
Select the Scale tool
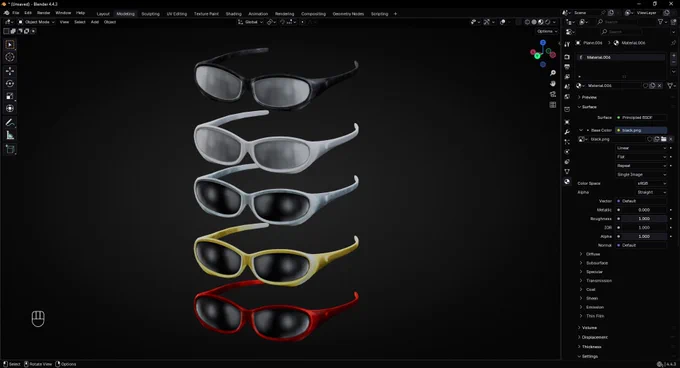tap(10, 96)
